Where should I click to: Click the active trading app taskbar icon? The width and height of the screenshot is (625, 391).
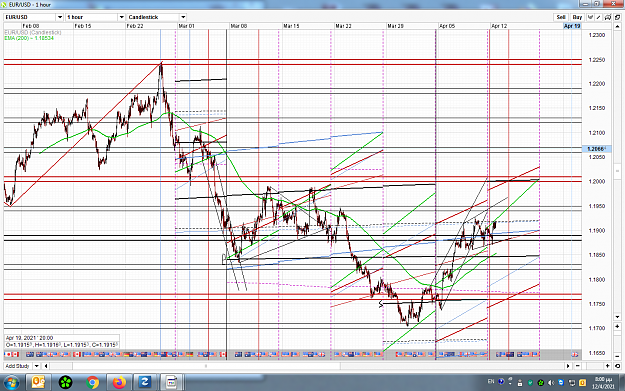171,383
